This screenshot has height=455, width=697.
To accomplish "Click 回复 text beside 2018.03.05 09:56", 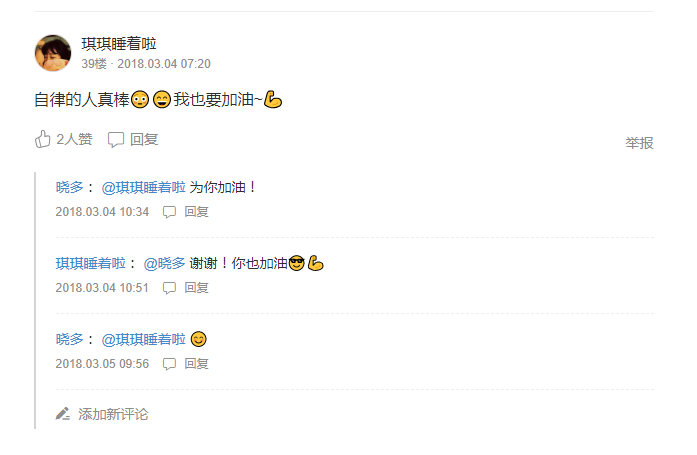I will [196, 364].
